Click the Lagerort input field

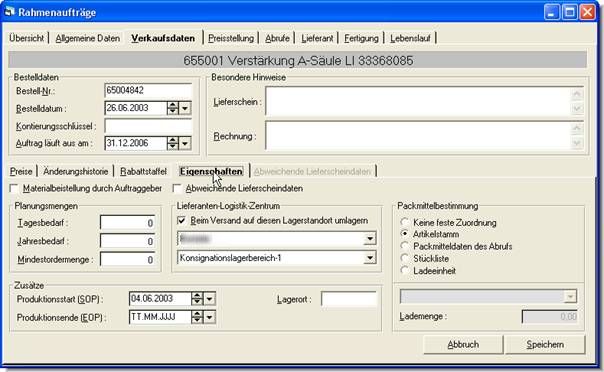[349, 299]
